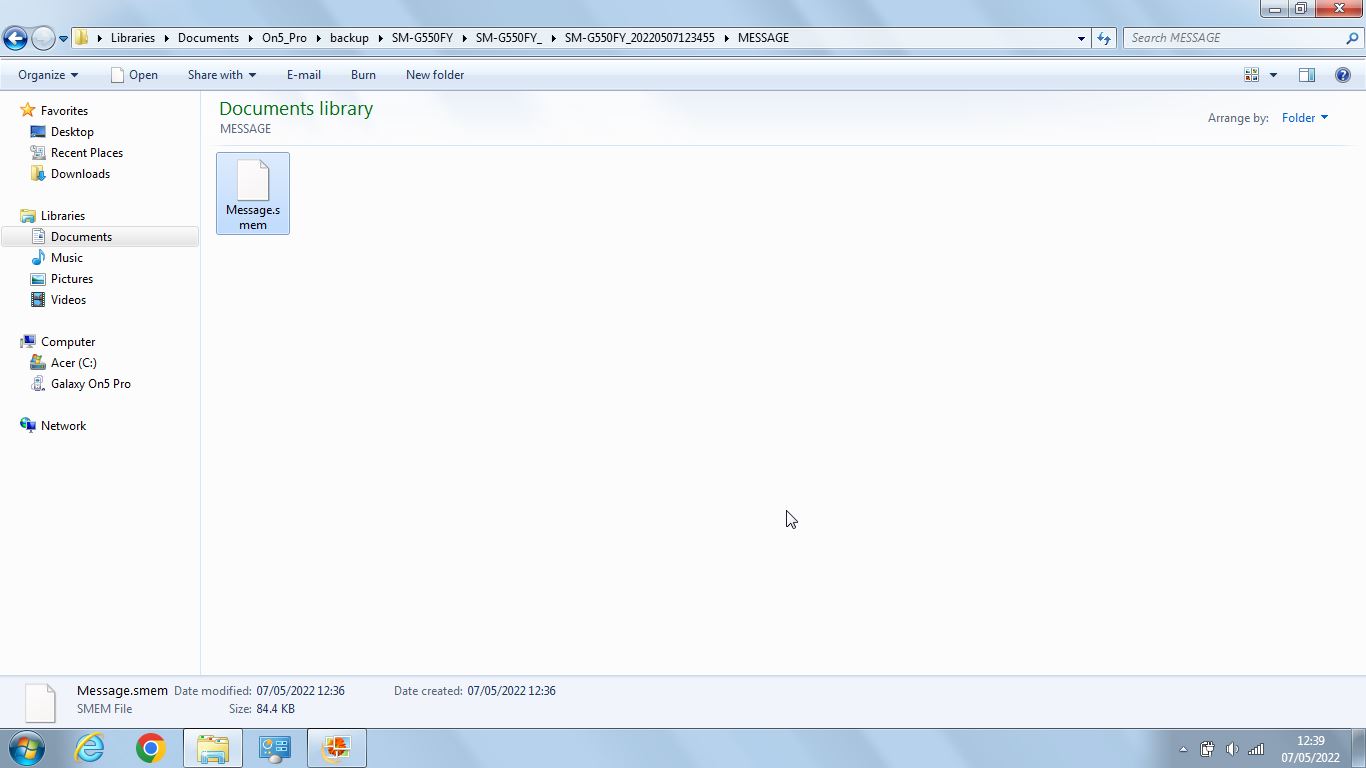1366x768 pixels.
Task: Click the Music note icon in the sidebar
Action: click(38, 258)
